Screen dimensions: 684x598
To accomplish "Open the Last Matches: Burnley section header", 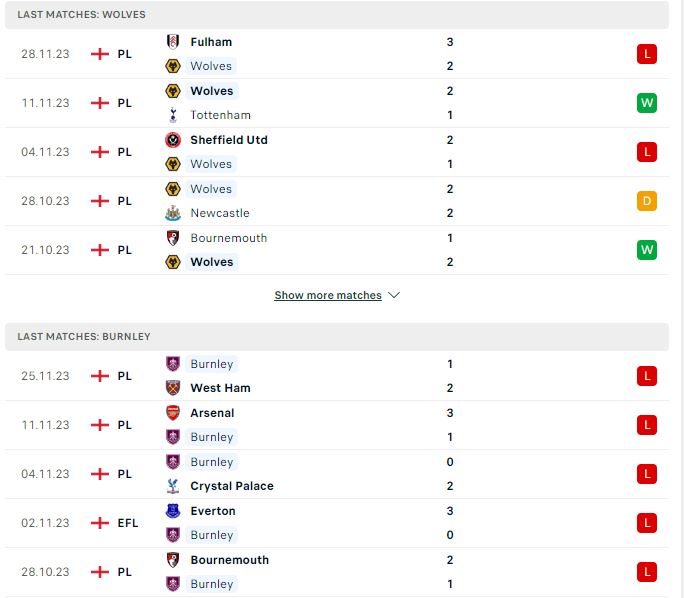I will [337, 336].
